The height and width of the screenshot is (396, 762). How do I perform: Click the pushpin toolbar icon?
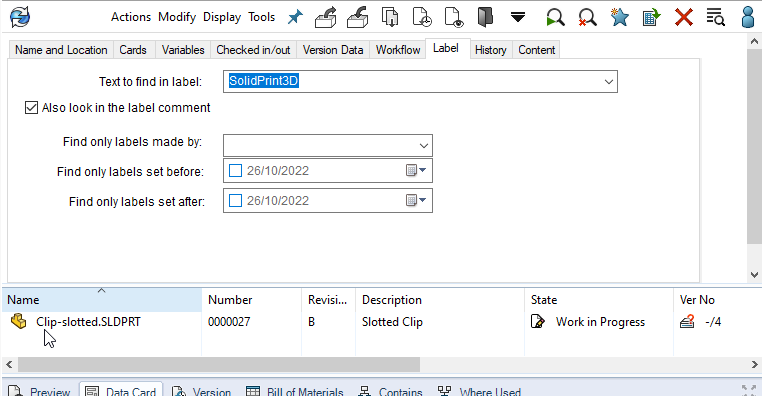294,17
